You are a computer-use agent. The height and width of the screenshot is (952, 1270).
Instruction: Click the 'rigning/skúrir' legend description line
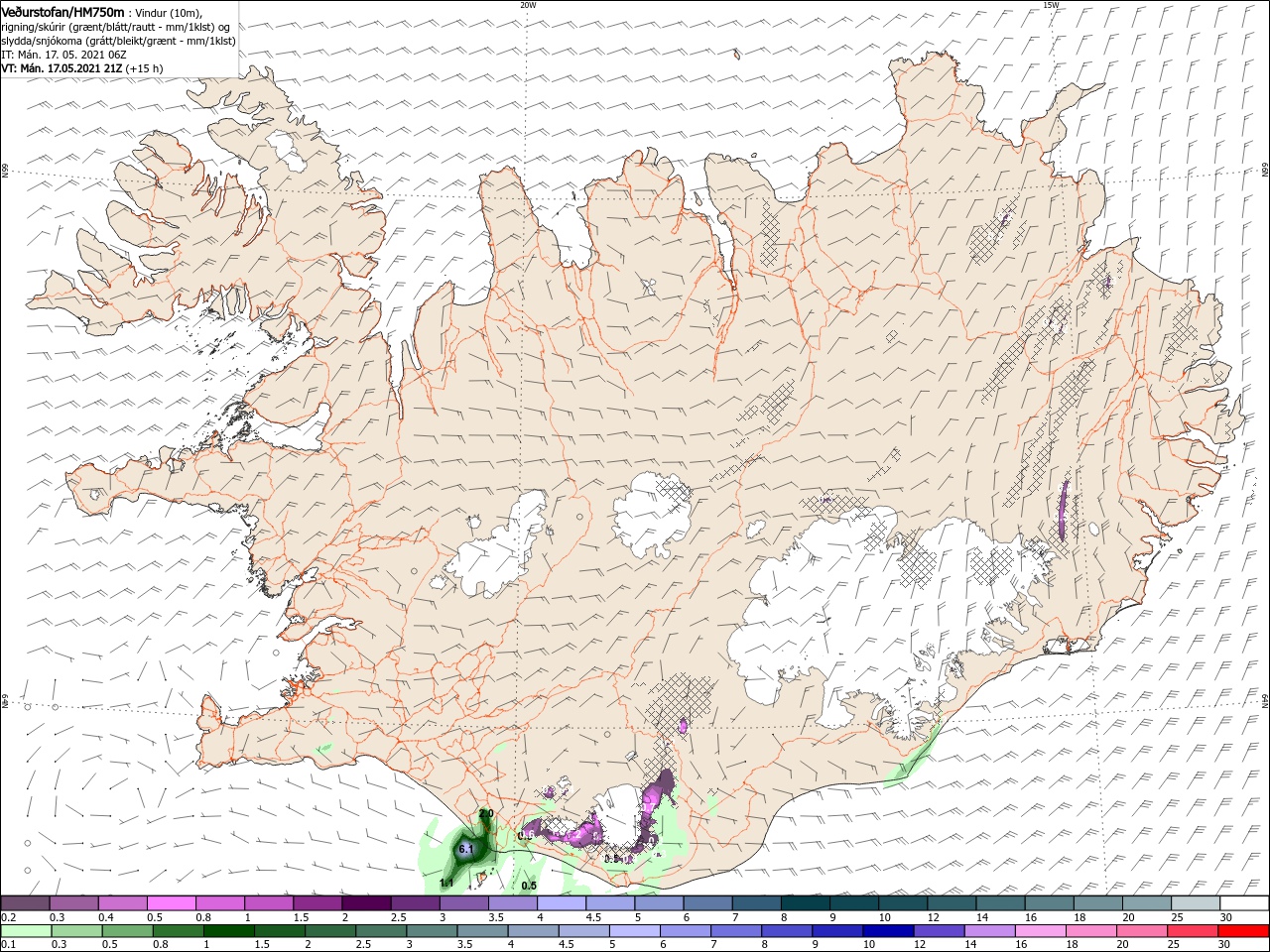pos(115,27)
